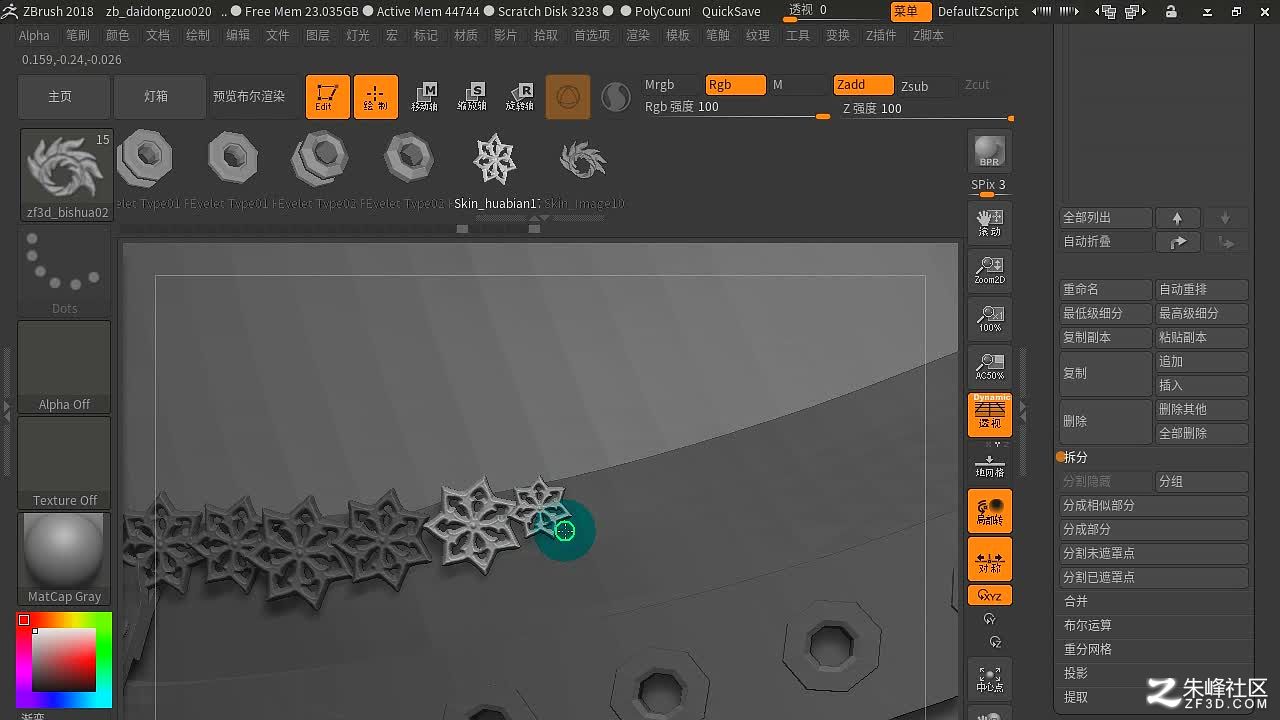Viewport: 1280px width, 720px height.
Task: Open the Texture Off selector
Action: [x=64, y=463]
